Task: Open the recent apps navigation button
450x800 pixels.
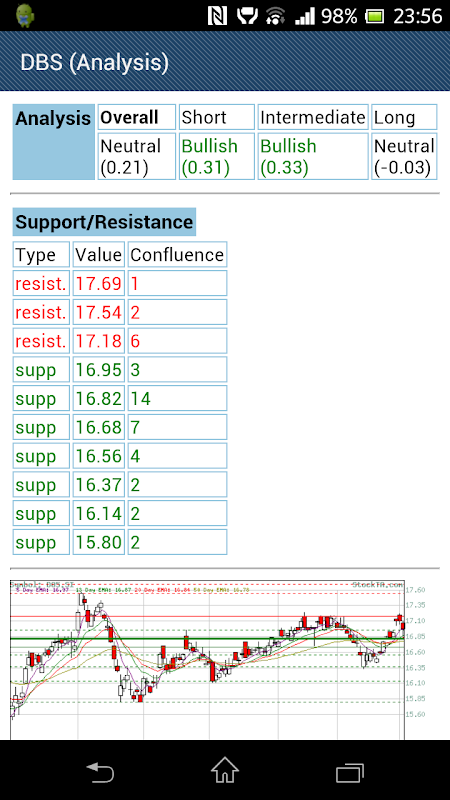Action: pyautogui.click(x=350, y=772)
